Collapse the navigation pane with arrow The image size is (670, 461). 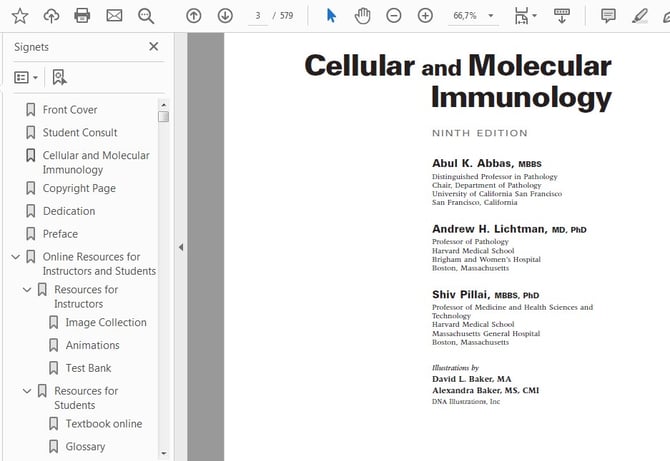(x=181, y=247)
